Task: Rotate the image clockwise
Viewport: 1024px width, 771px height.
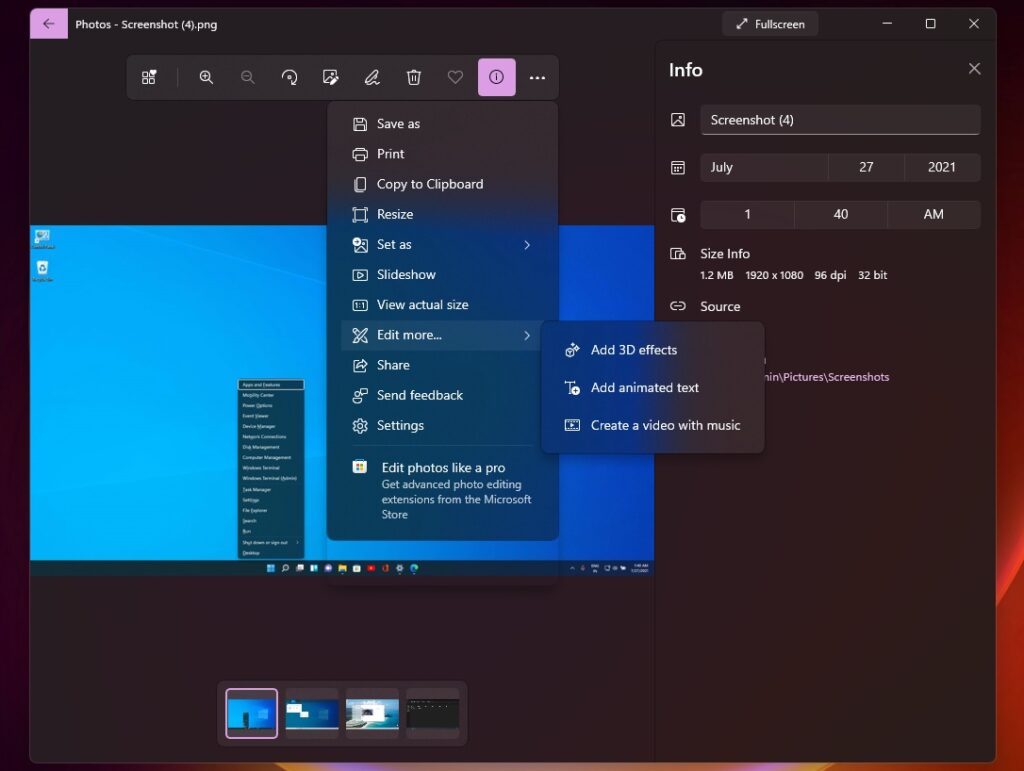Action: coord(290,77)
